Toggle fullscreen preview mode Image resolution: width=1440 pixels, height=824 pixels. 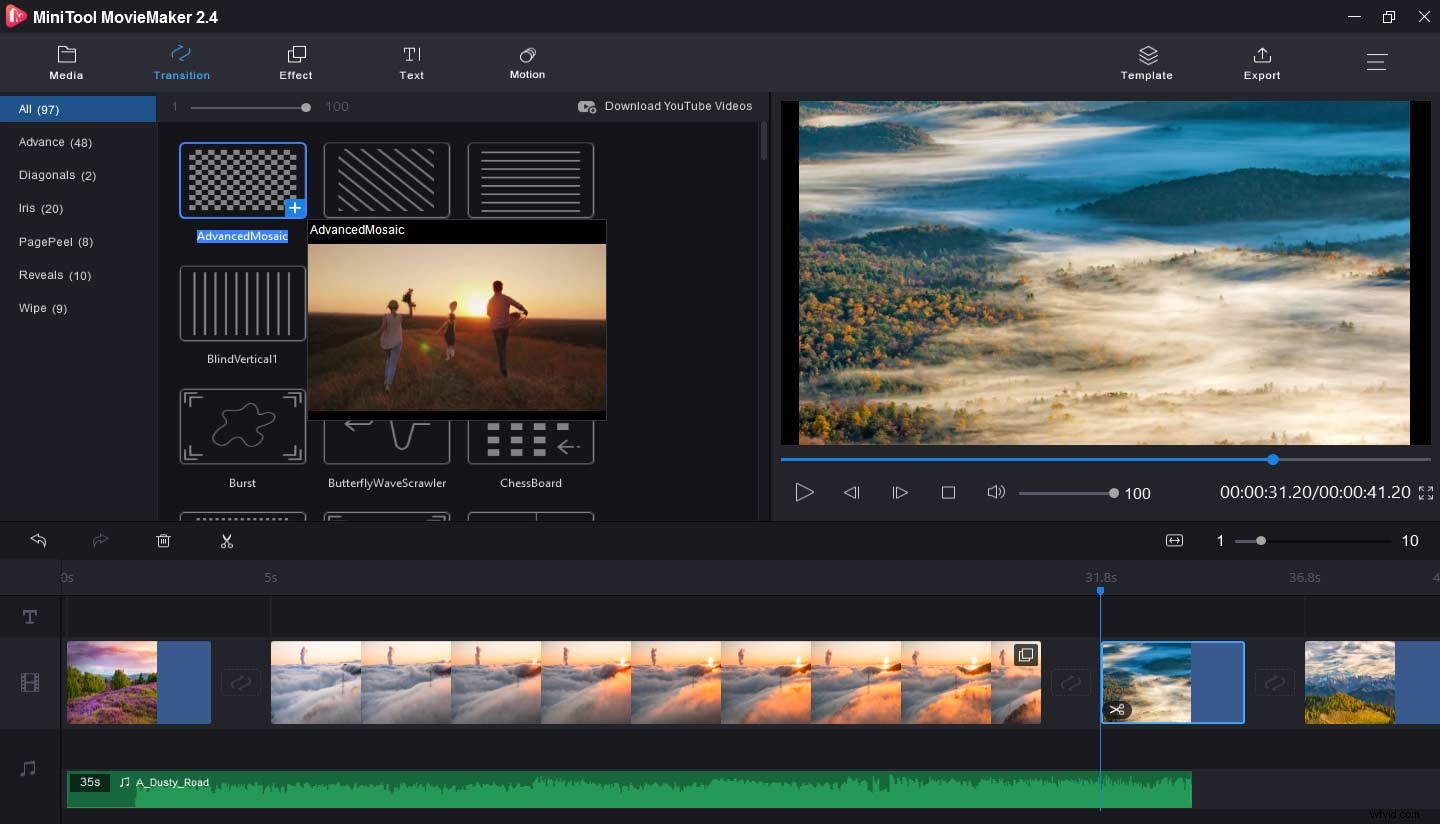coord(1427,492)
